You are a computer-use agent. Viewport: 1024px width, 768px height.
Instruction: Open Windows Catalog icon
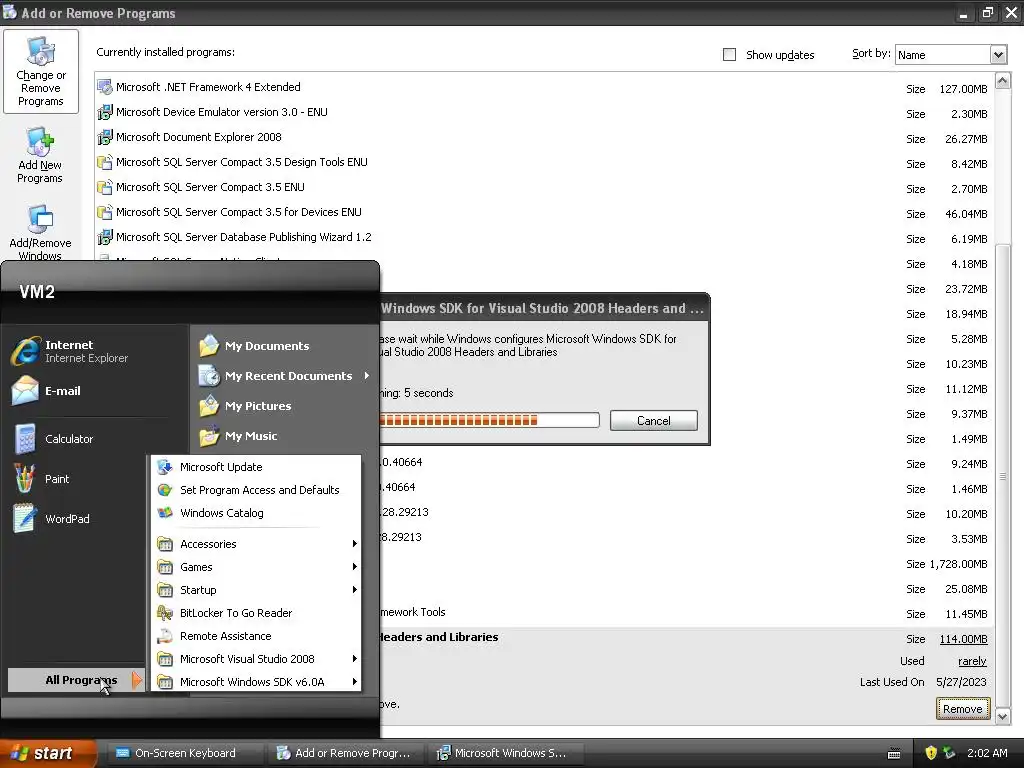pyautogui.click(x=165, y=513)
